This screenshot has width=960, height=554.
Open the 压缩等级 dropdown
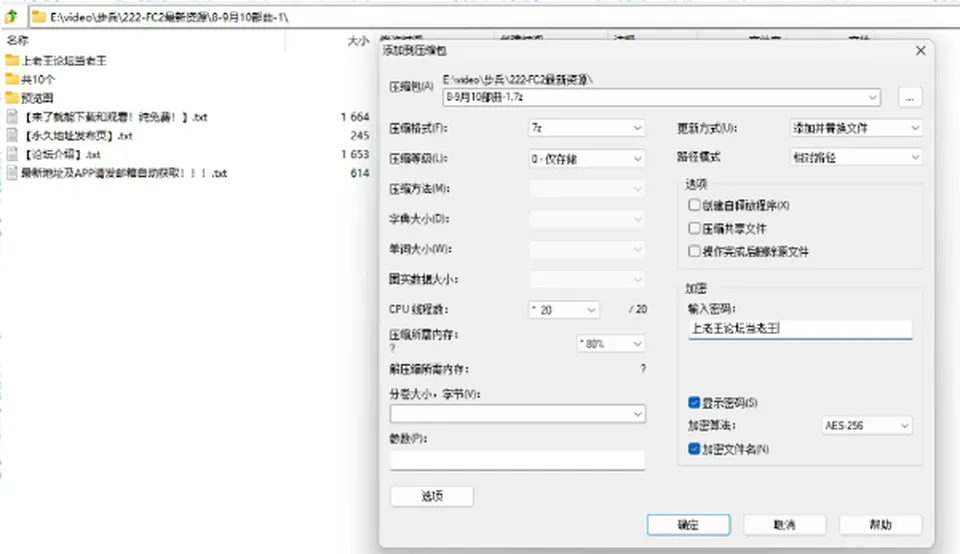coord(587,159)
